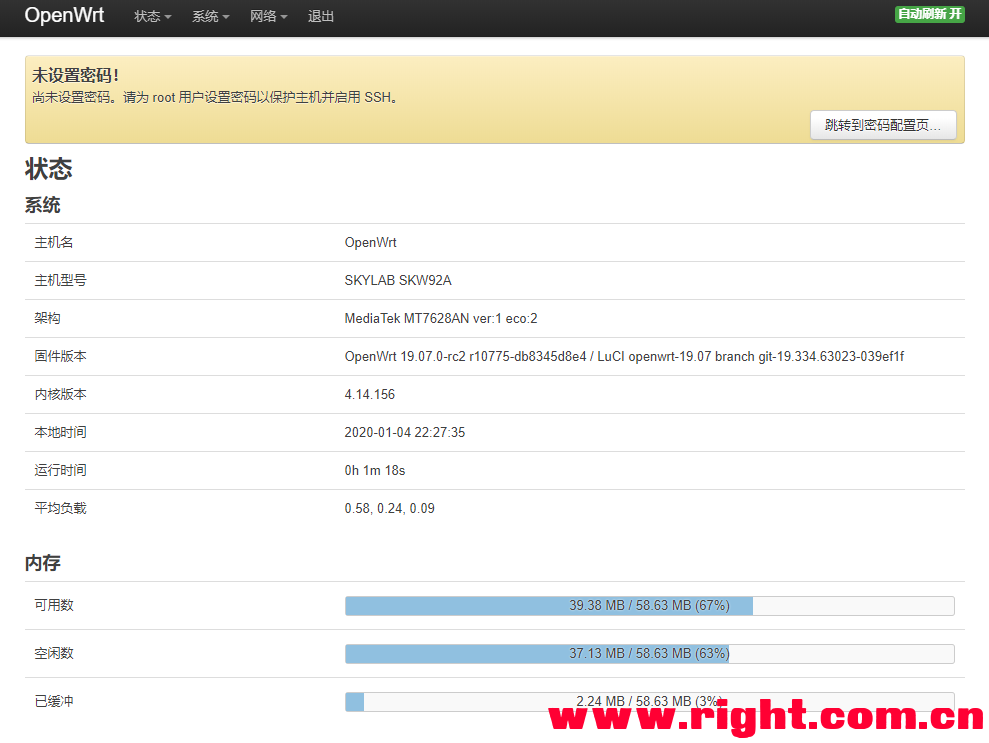The height and width of the screenshot is (743, 989).
Task: Toggle the 自动刷新 开 auto-refresh badge
Action: coord(929,14)
